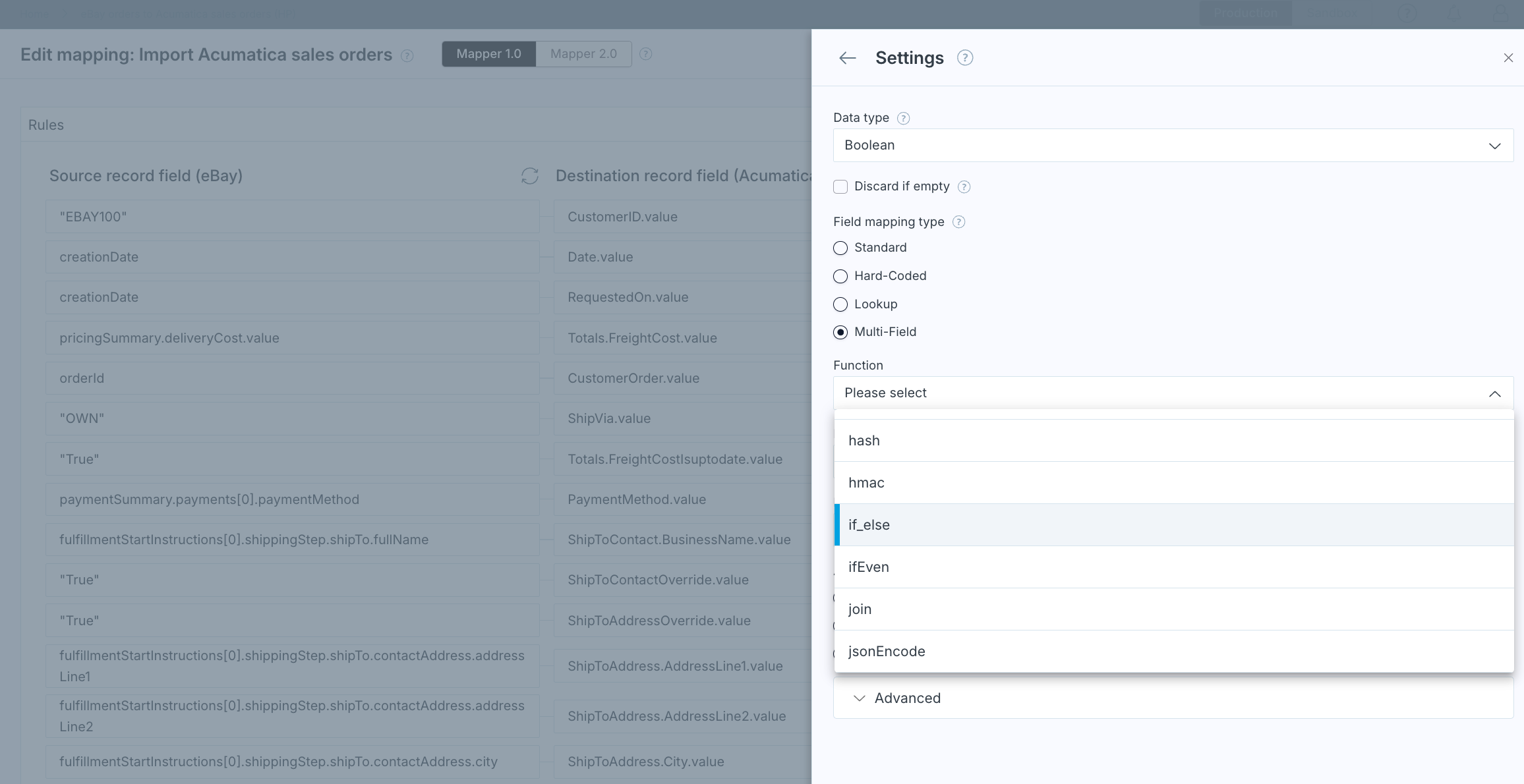
Task: Open Discard if empty help icon
Action: (x=964, y=186)
